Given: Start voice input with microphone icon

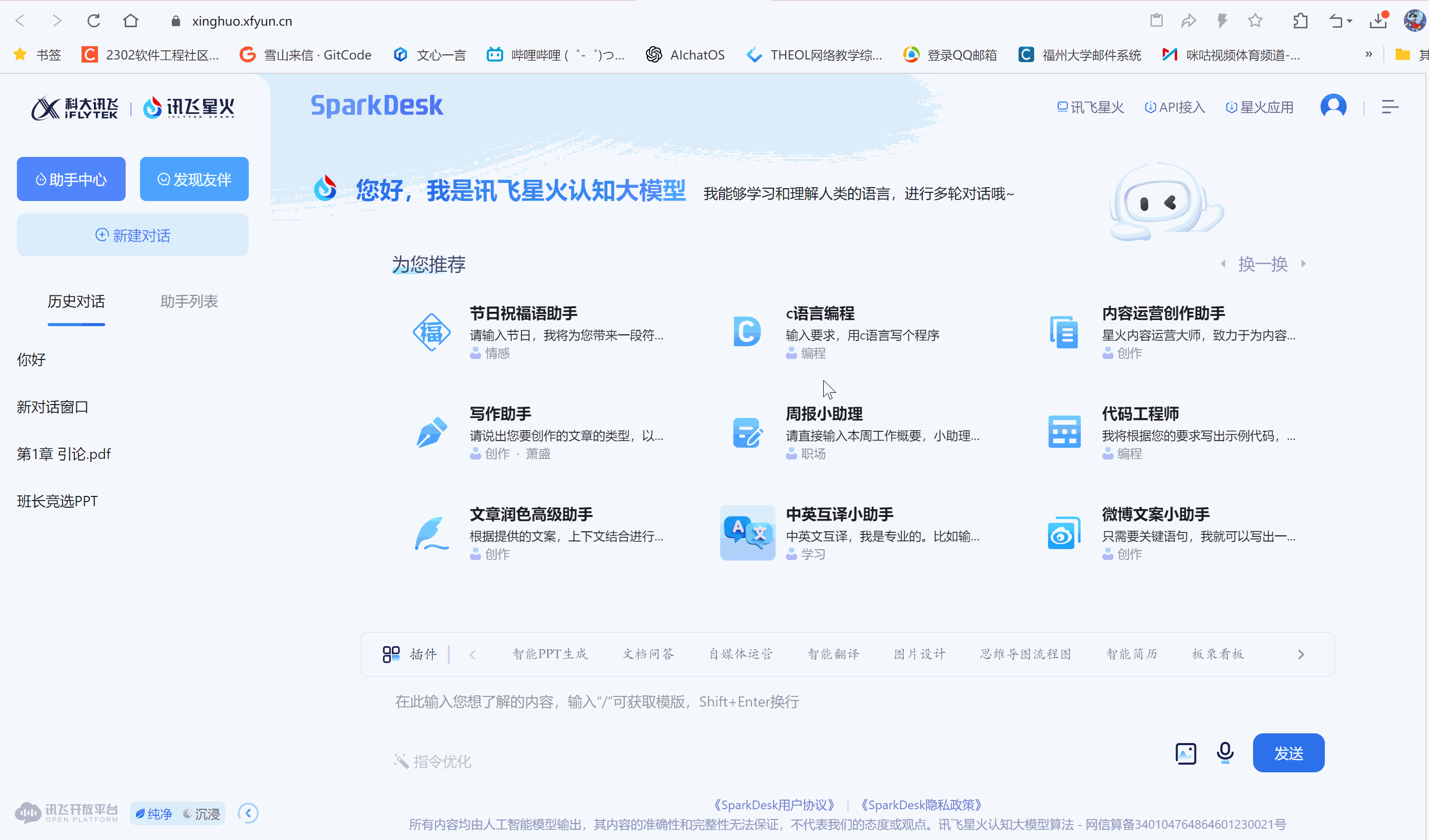Looking at the screenshot, I should click(x=1225, y=753).
